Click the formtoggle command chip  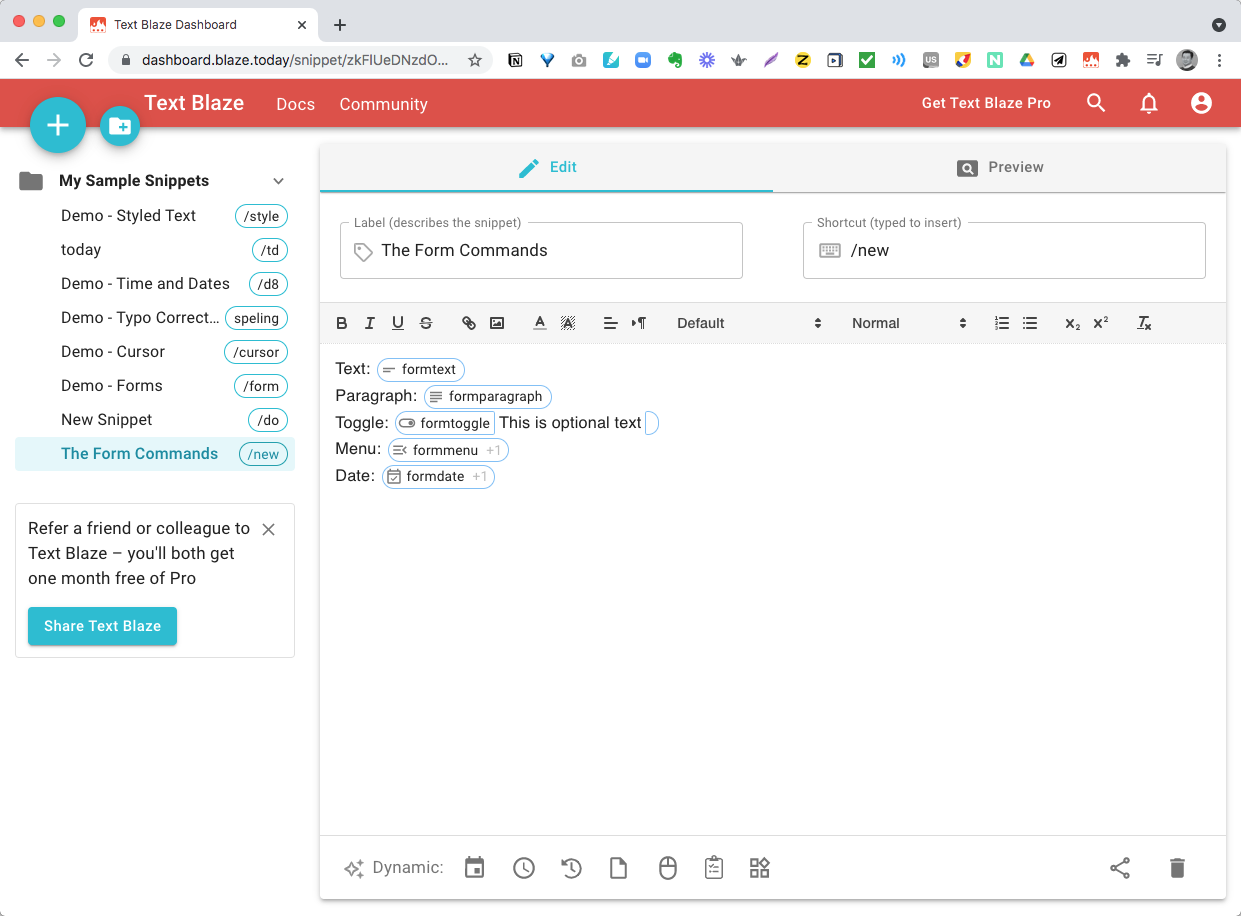(x=445, y=423)
